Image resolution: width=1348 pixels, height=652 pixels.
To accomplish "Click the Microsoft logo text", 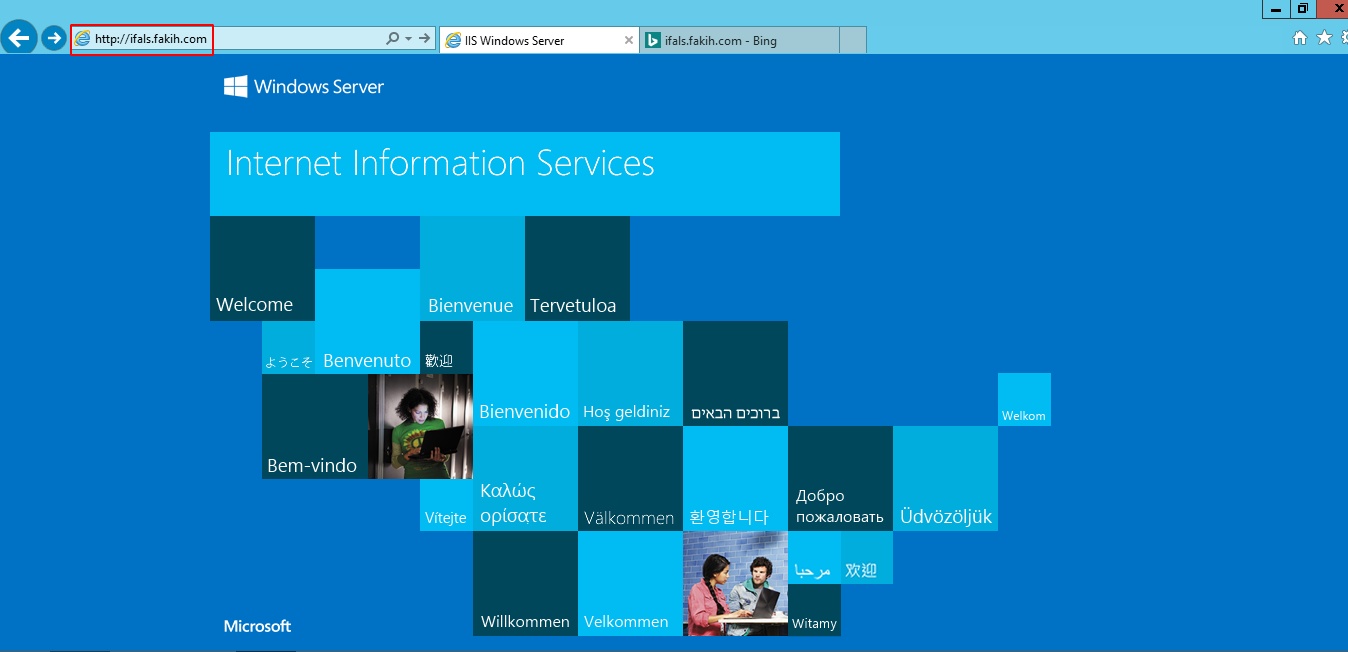I will [x=257, y=626].
